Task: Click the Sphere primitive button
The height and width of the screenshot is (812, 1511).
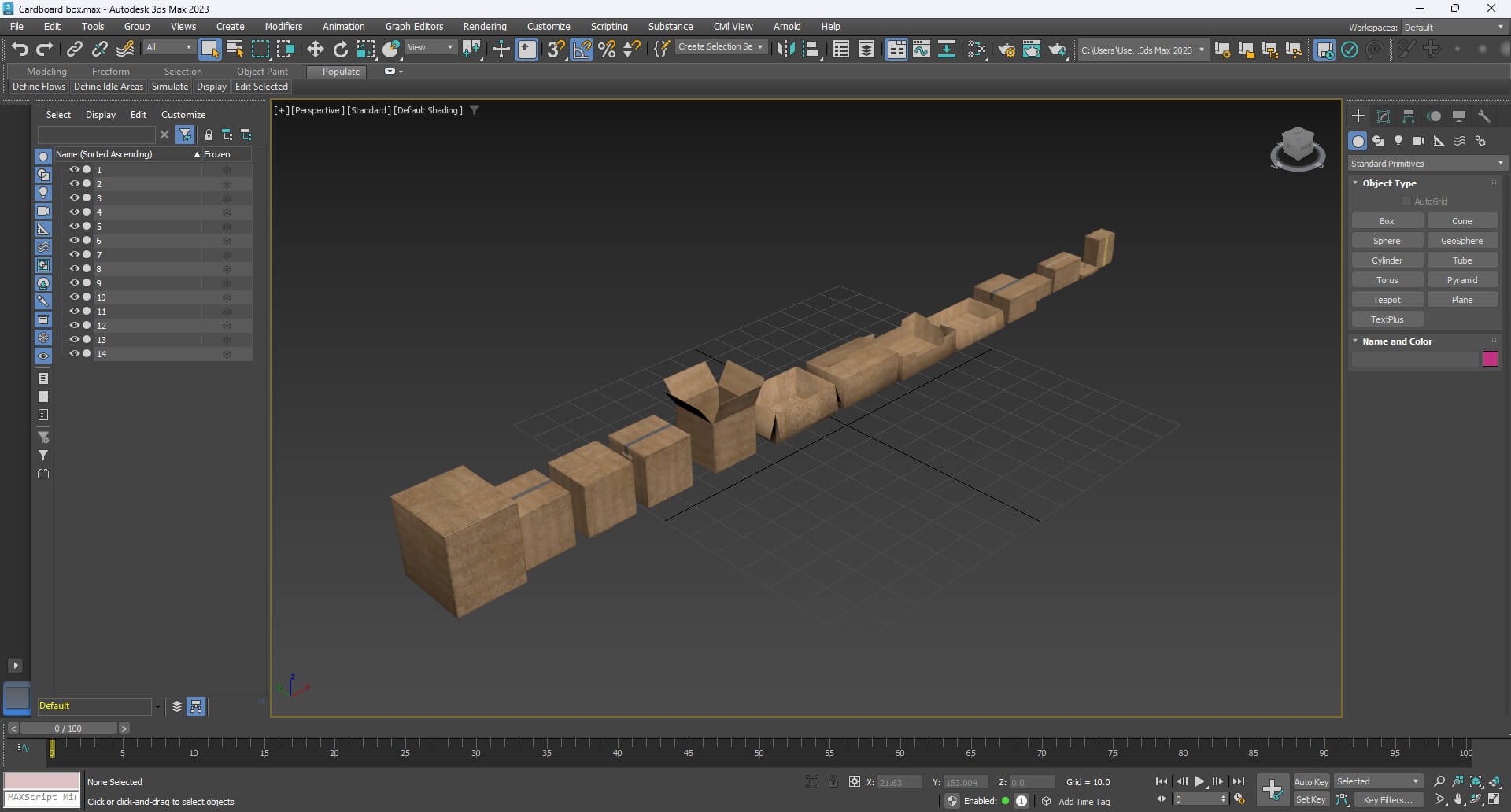Action: pos(1387,241)
